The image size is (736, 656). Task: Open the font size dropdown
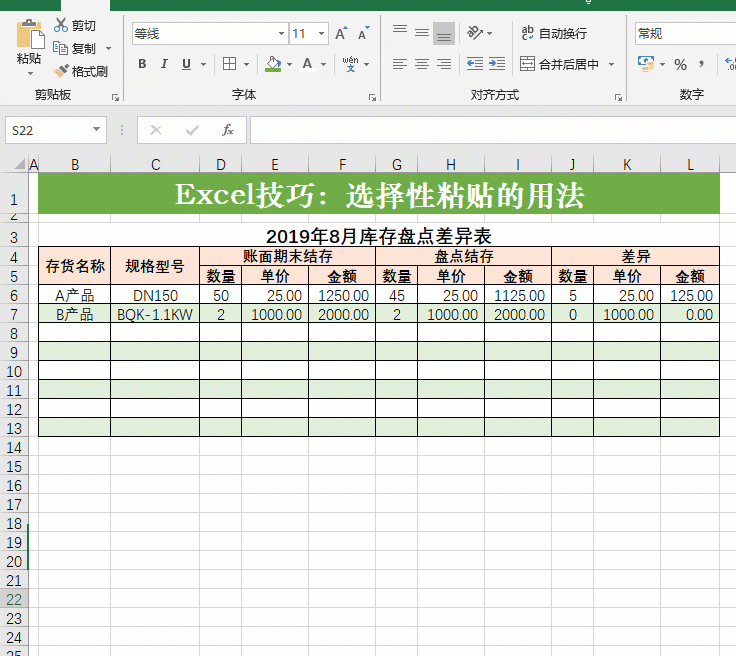(322, 34)
